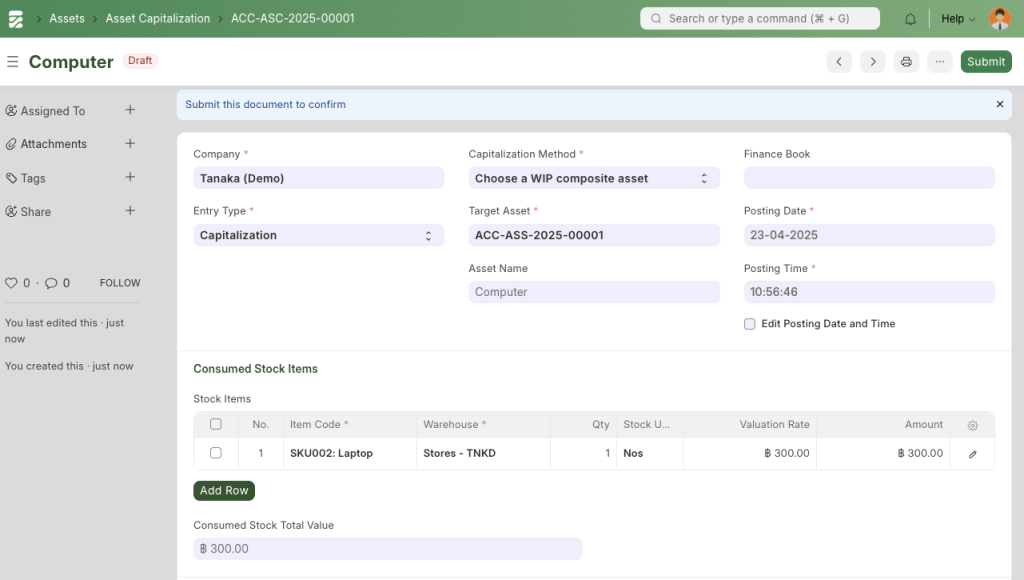Open the stock table settings gear
1024x580 pixels.
point(972,425)
